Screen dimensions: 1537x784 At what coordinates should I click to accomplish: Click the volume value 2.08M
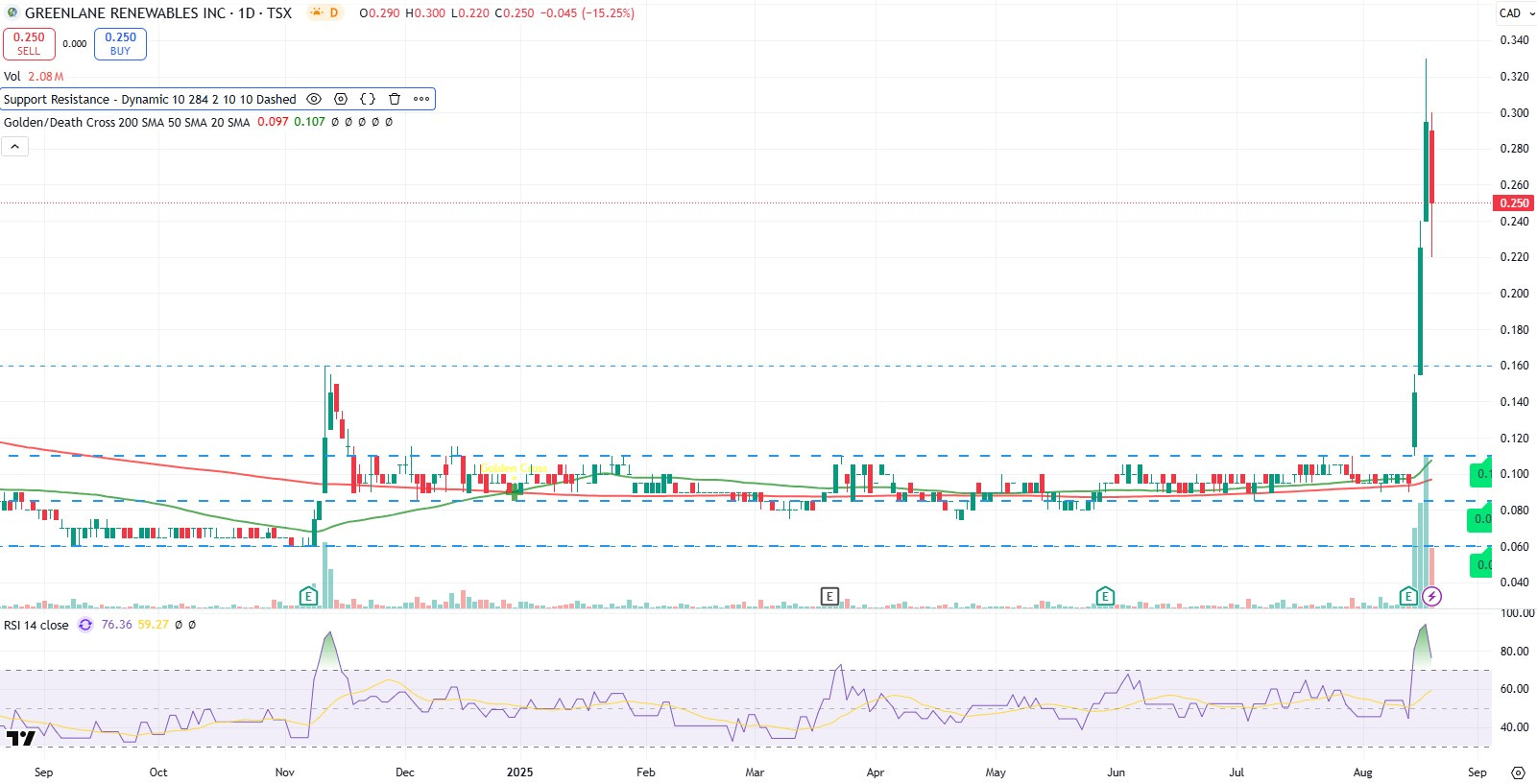coord(46,76)
